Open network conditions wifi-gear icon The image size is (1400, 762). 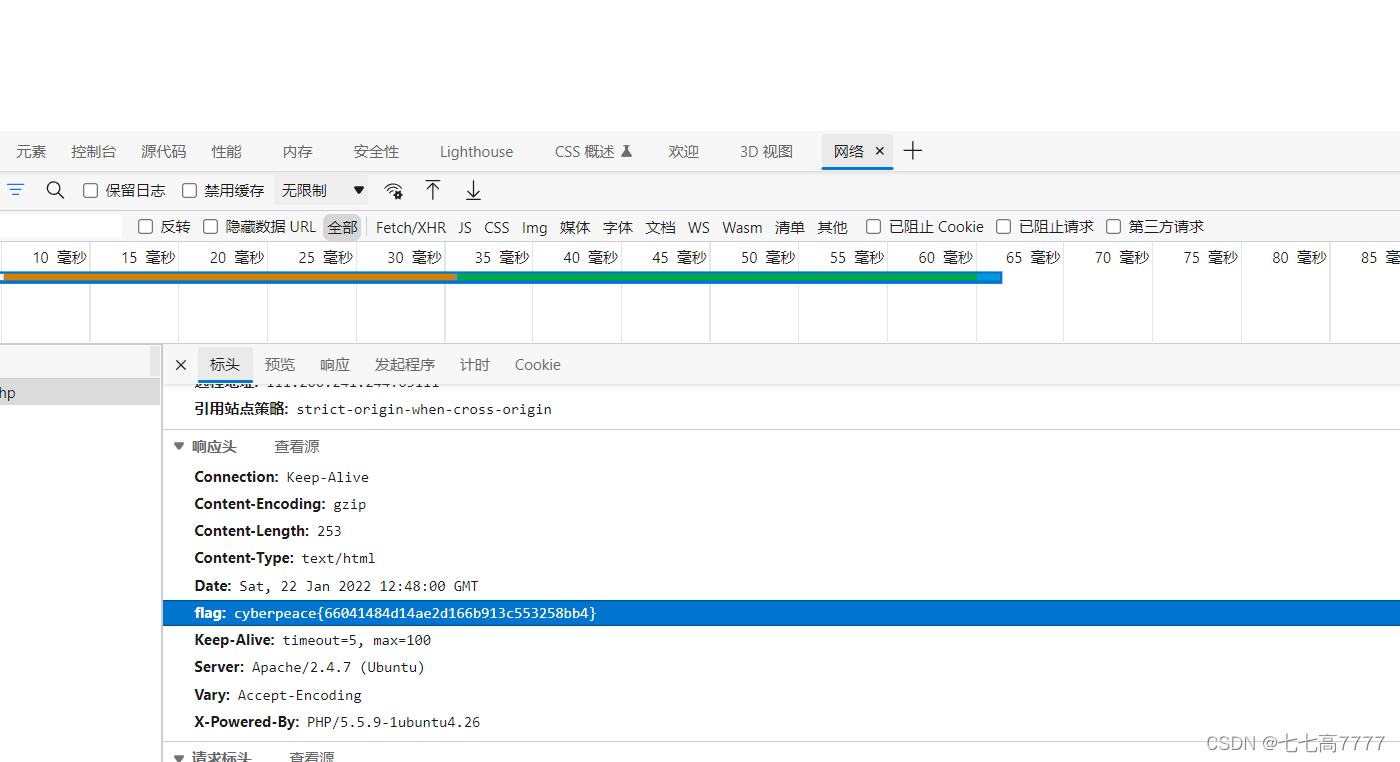pos(394,191)
